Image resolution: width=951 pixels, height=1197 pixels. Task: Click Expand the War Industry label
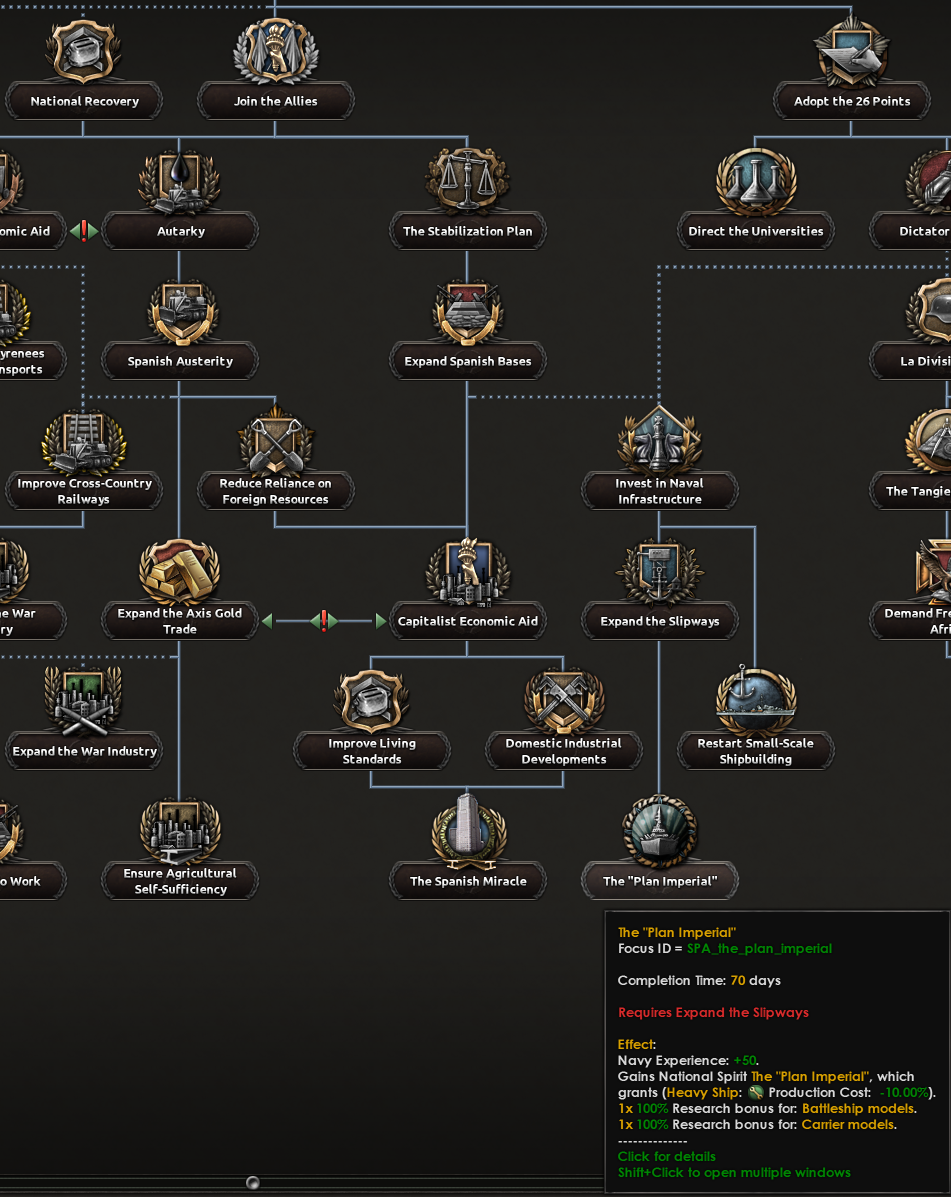point(84,750)
